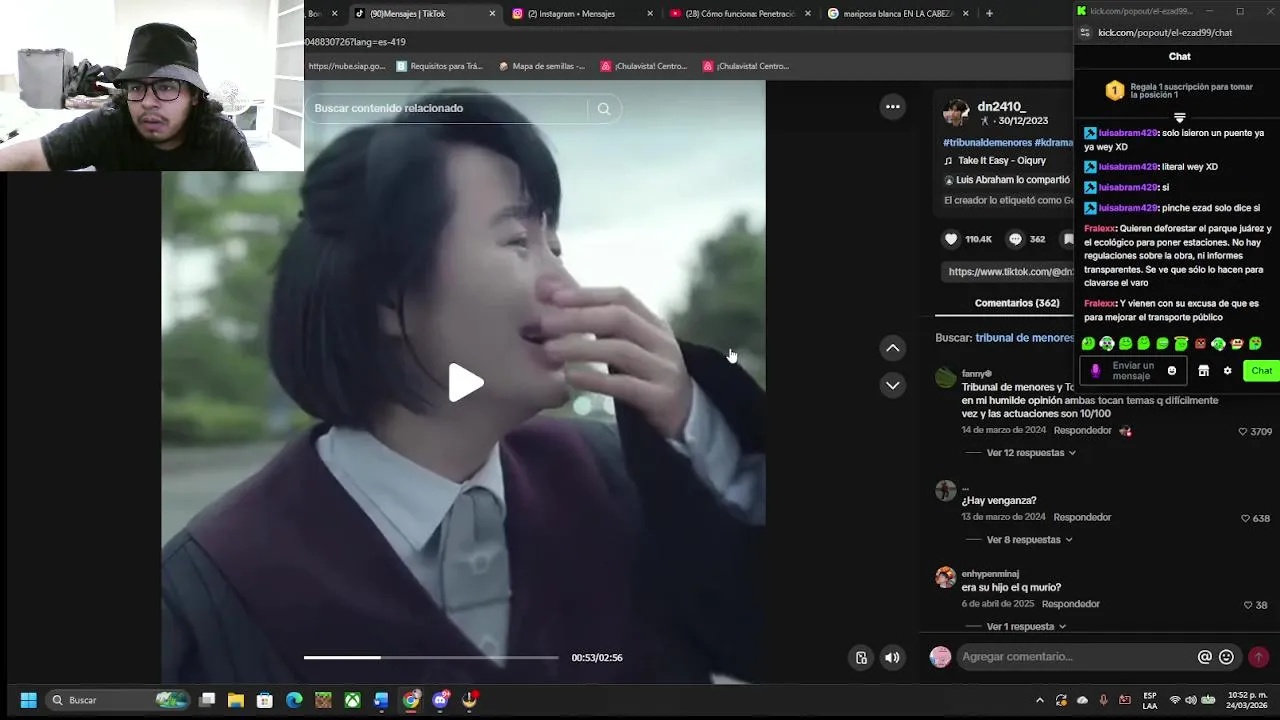1280x720 pixels.
Task: Open the Take It Easy - Oiqury sound
Action: point(1001,161)
